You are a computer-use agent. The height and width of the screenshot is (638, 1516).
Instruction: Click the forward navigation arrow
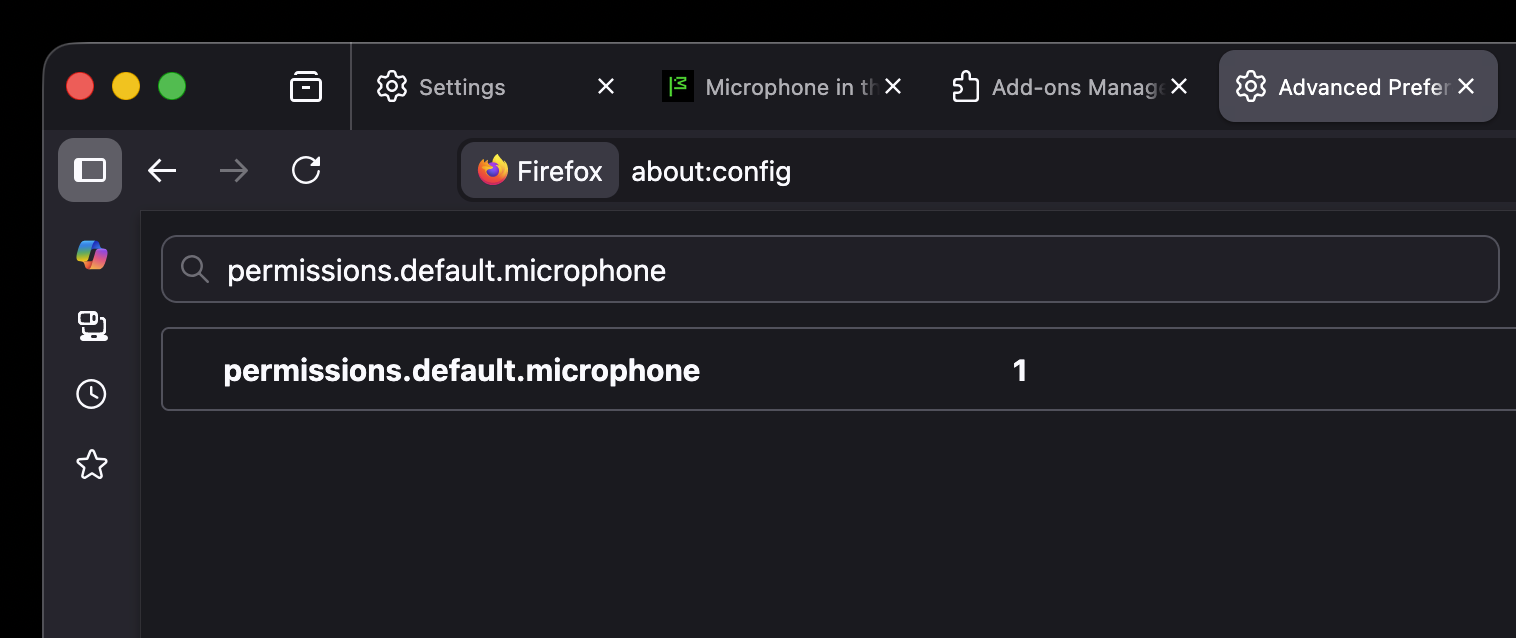pos(234,171)
